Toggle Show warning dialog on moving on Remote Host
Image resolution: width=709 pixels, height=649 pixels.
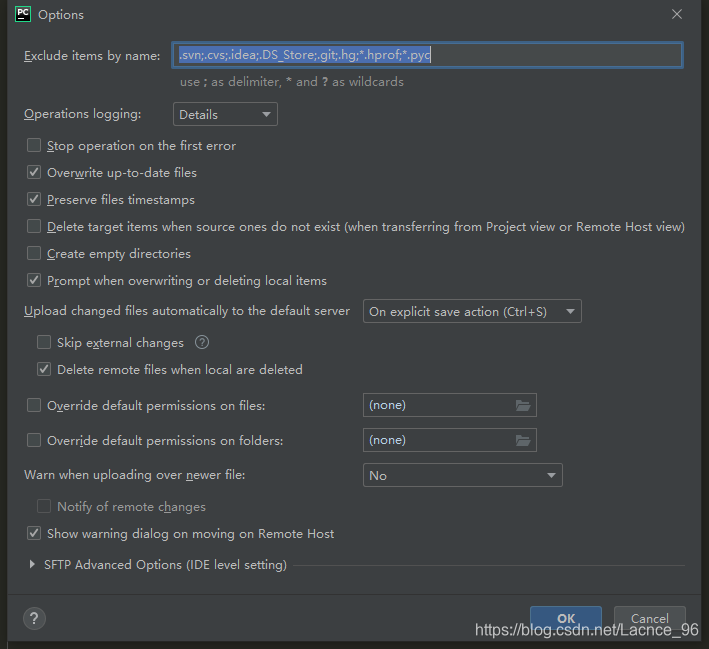tap(34, 533)
